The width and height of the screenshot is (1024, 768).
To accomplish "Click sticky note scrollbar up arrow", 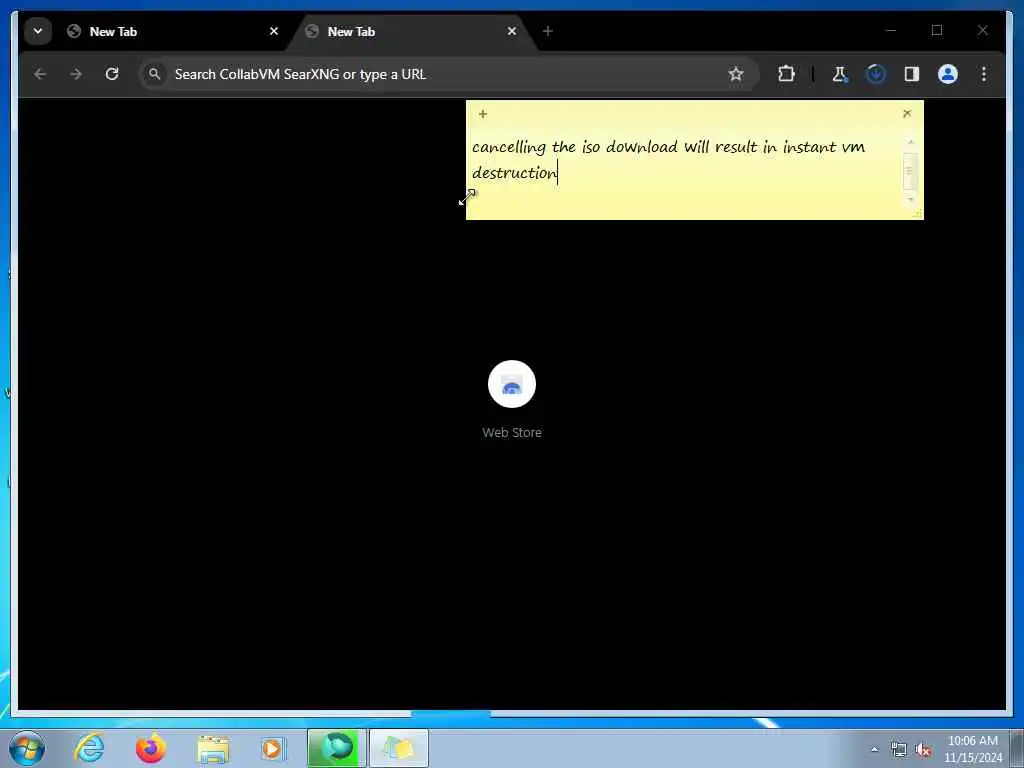I will tap(910, 142).
